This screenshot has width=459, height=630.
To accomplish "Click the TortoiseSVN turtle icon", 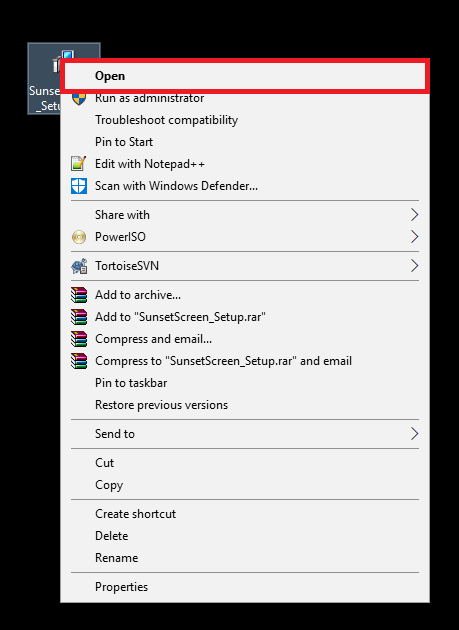I will coord(79,266).
